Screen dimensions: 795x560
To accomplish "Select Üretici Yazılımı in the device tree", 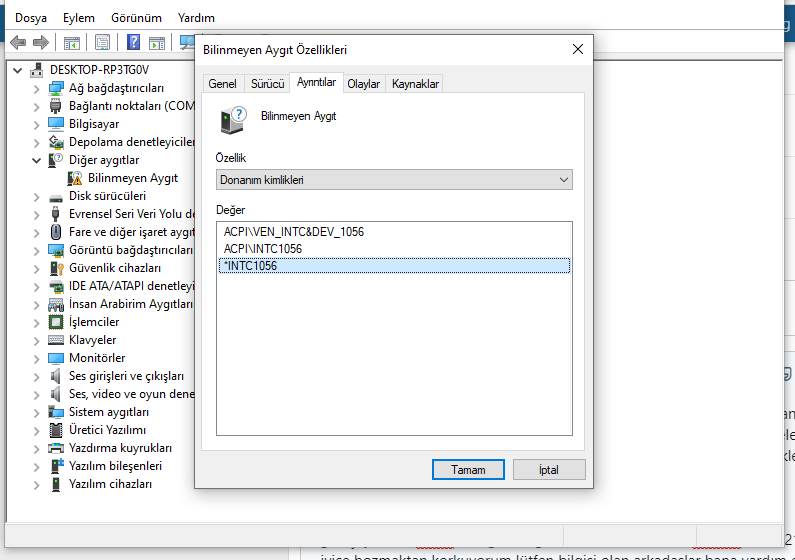I will coord(107,430).
